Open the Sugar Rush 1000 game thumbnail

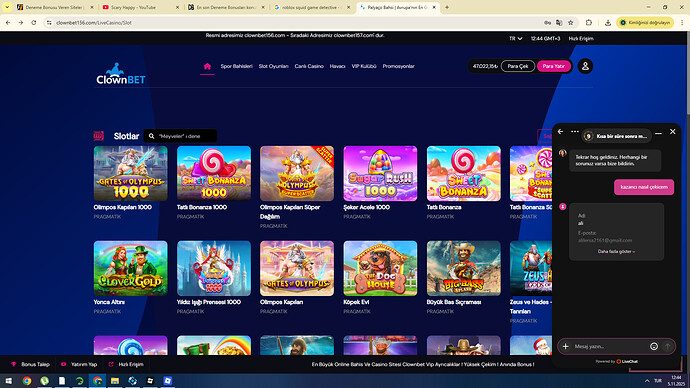coord(380,174)
